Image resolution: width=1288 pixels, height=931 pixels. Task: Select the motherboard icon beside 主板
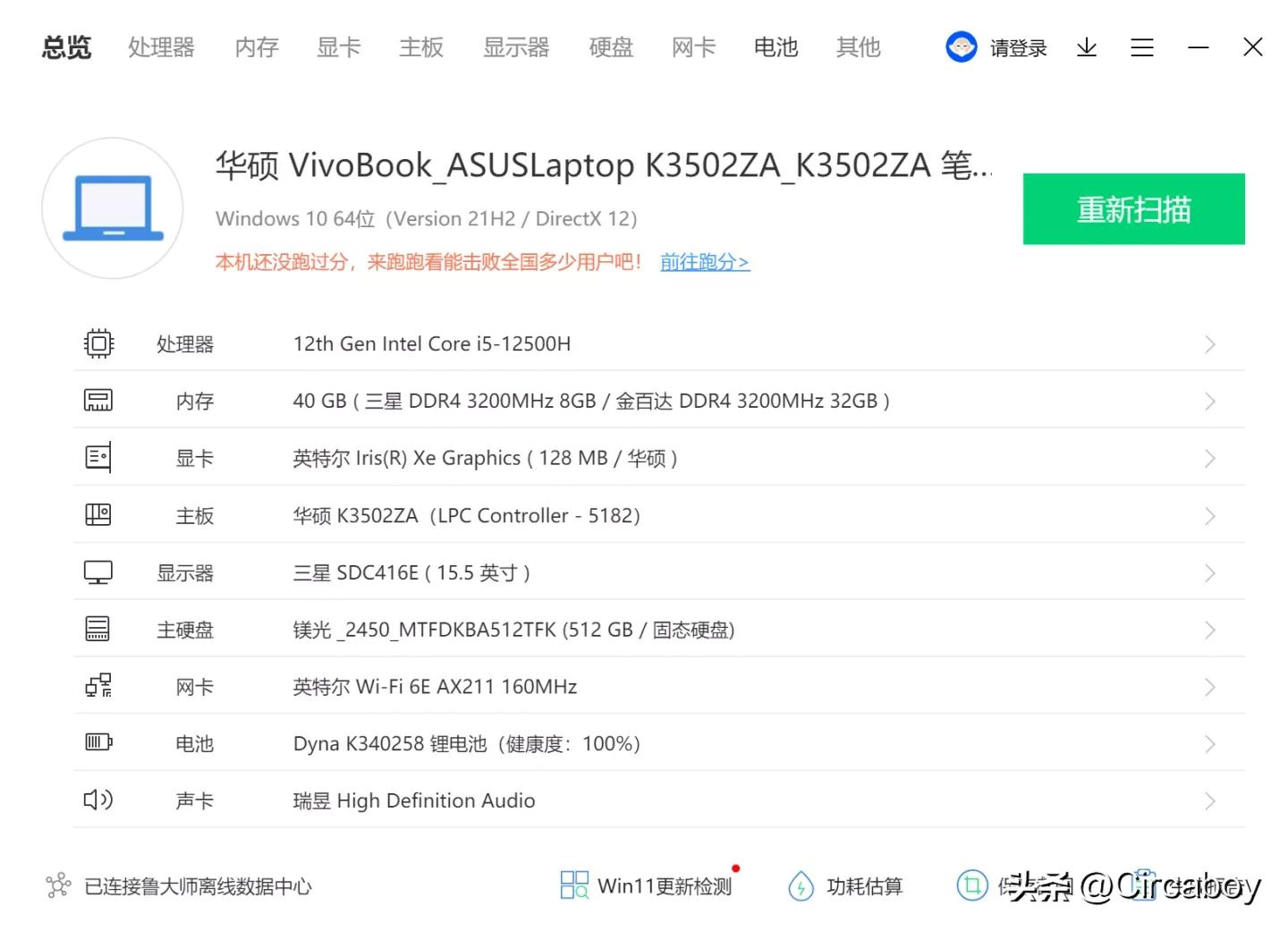[x=97, y=514]
